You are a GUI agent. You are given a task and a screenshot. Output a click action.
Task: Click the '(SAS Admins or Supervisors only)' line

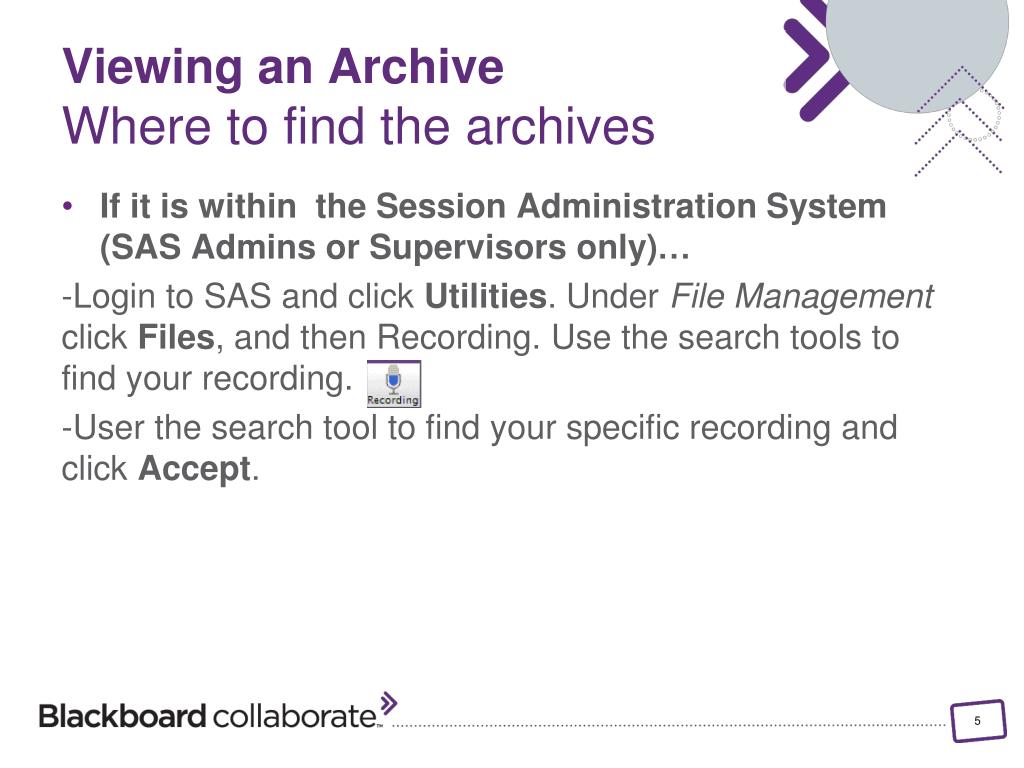(x=394, y=248)
